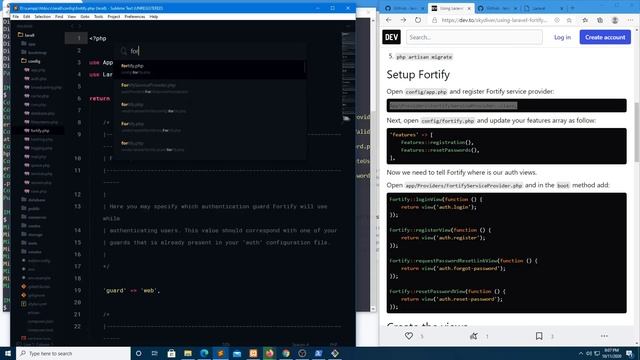The height and width of the screenshot is (360, 640).
Task: Open the article more options dots
Action: click(x=604, y=336)
